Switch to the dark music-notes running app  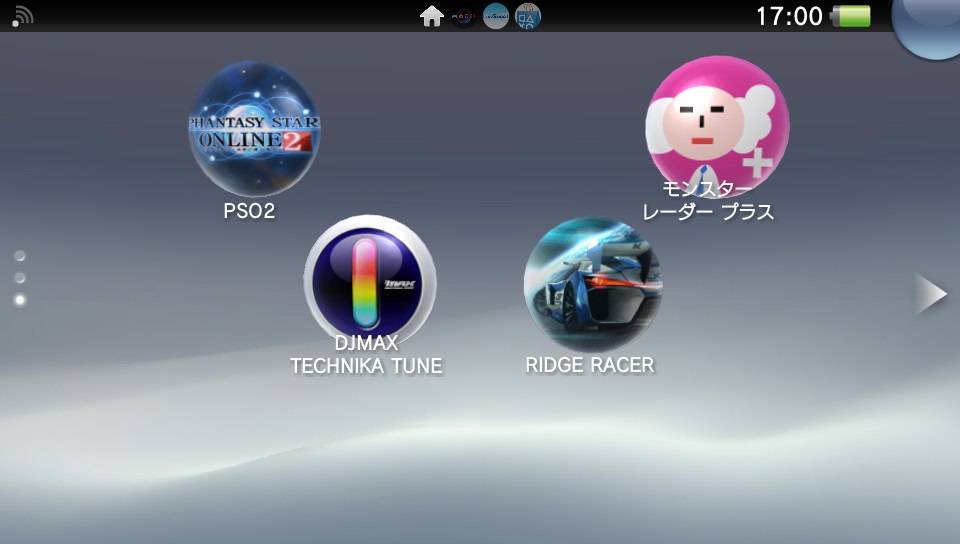coord(463,17)
